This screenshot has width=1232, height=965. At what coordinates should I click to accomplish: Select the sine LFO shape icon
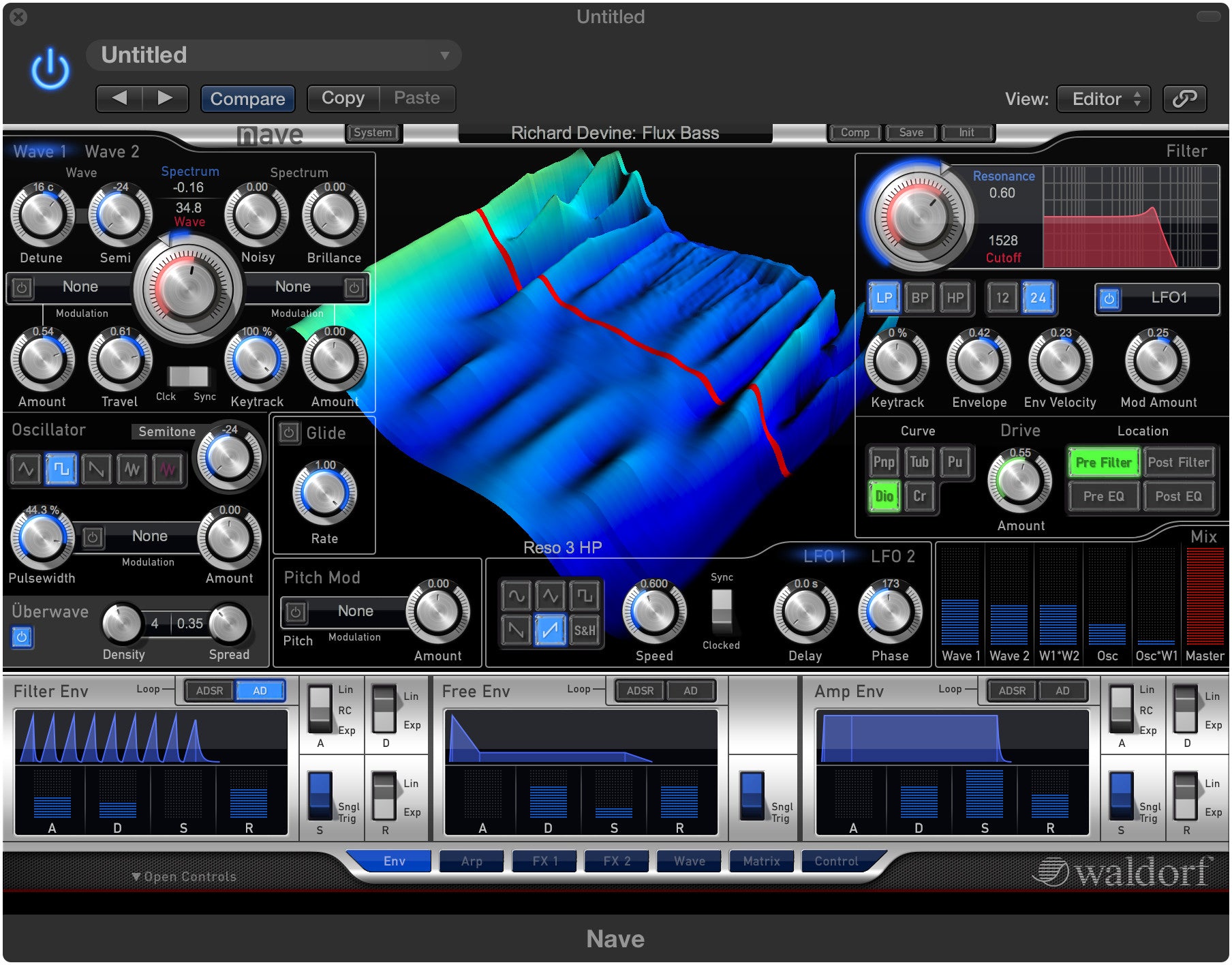(516, 595)
